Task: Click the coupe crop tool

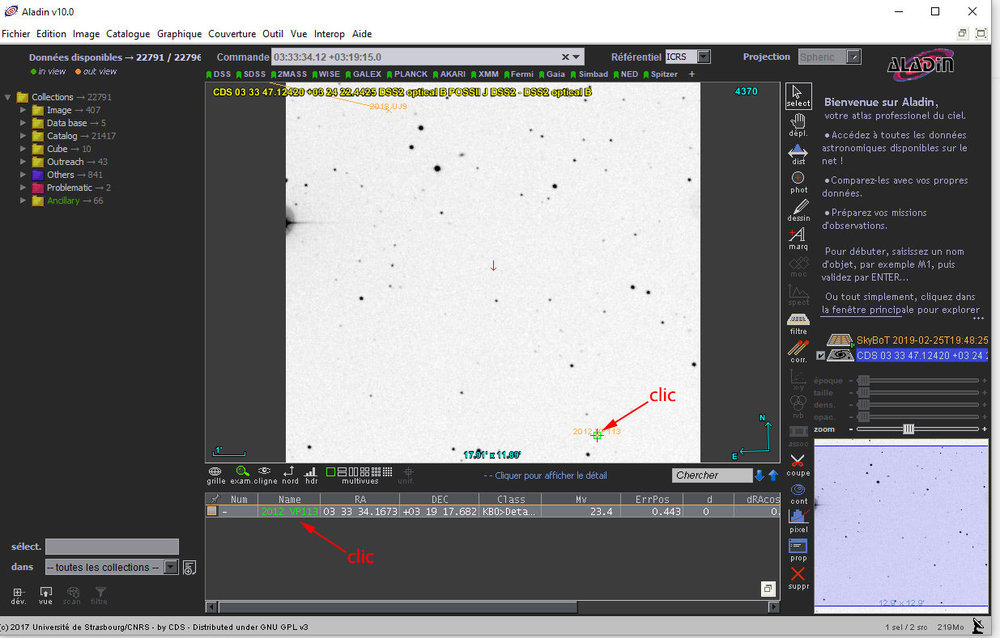Action: [798, 465]
